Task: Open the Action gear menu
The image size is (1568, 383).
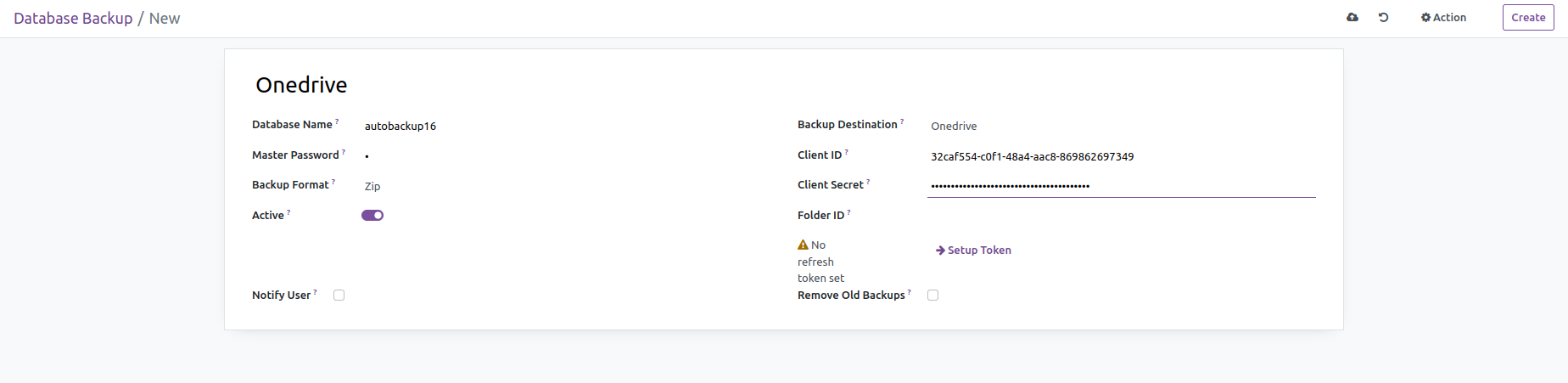Action: tap(1443, 17)
